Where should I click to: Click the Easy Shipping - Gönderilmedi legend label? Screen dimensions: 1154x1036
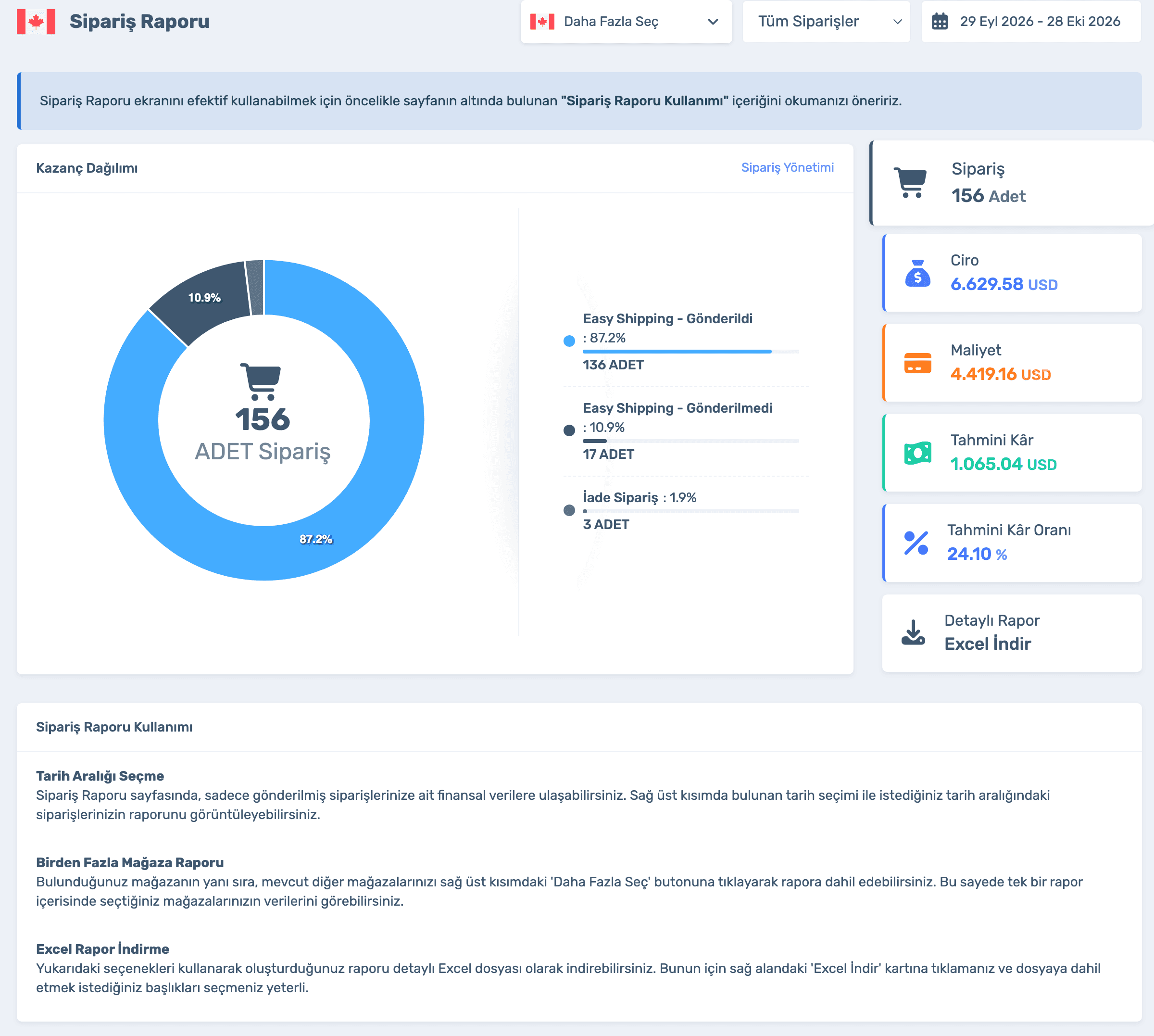pos(677,407)
